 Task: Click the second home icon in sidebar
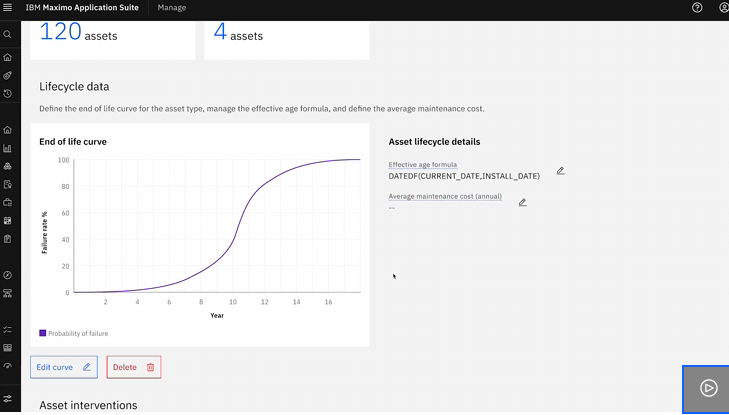7,130
